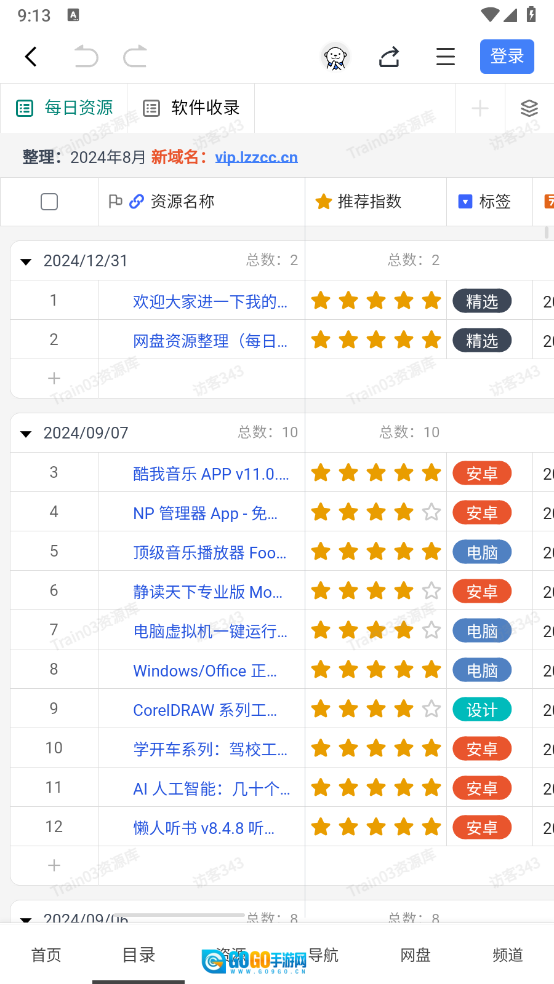The width and height of the screenshot is (554, 984).
Task: Tap the back arrow icon
Action: point(31,56)
